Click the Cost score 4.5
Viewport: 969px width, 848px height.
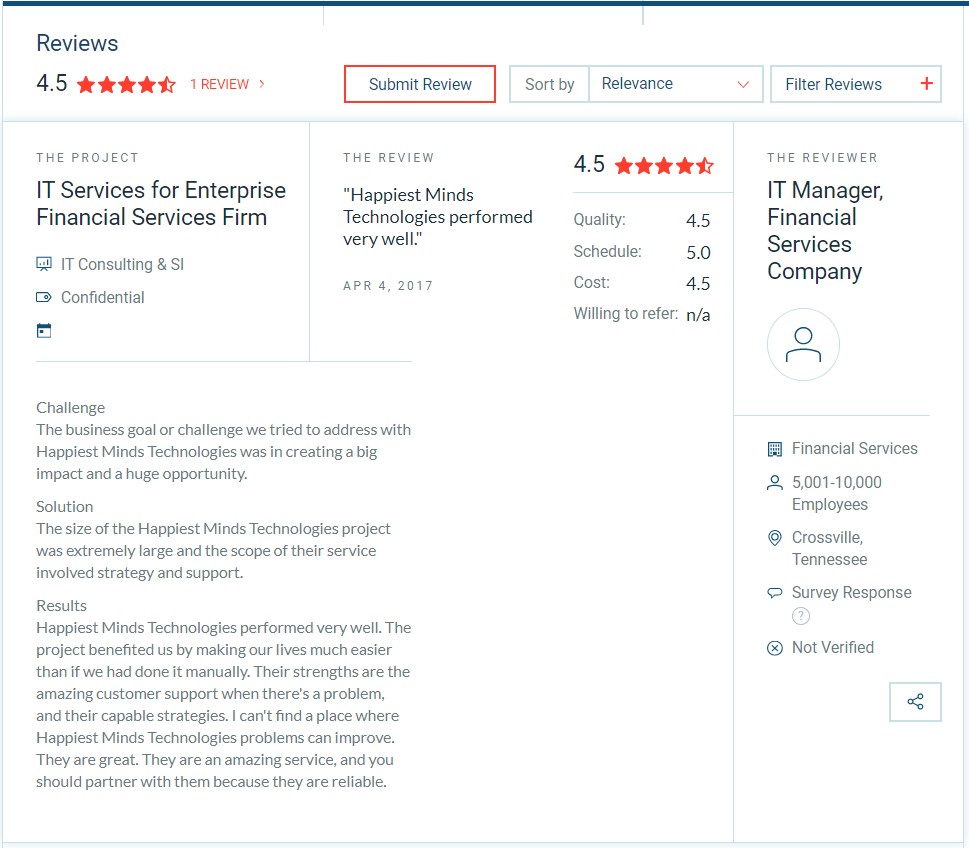pyautogui.click(x=698, y=284)
